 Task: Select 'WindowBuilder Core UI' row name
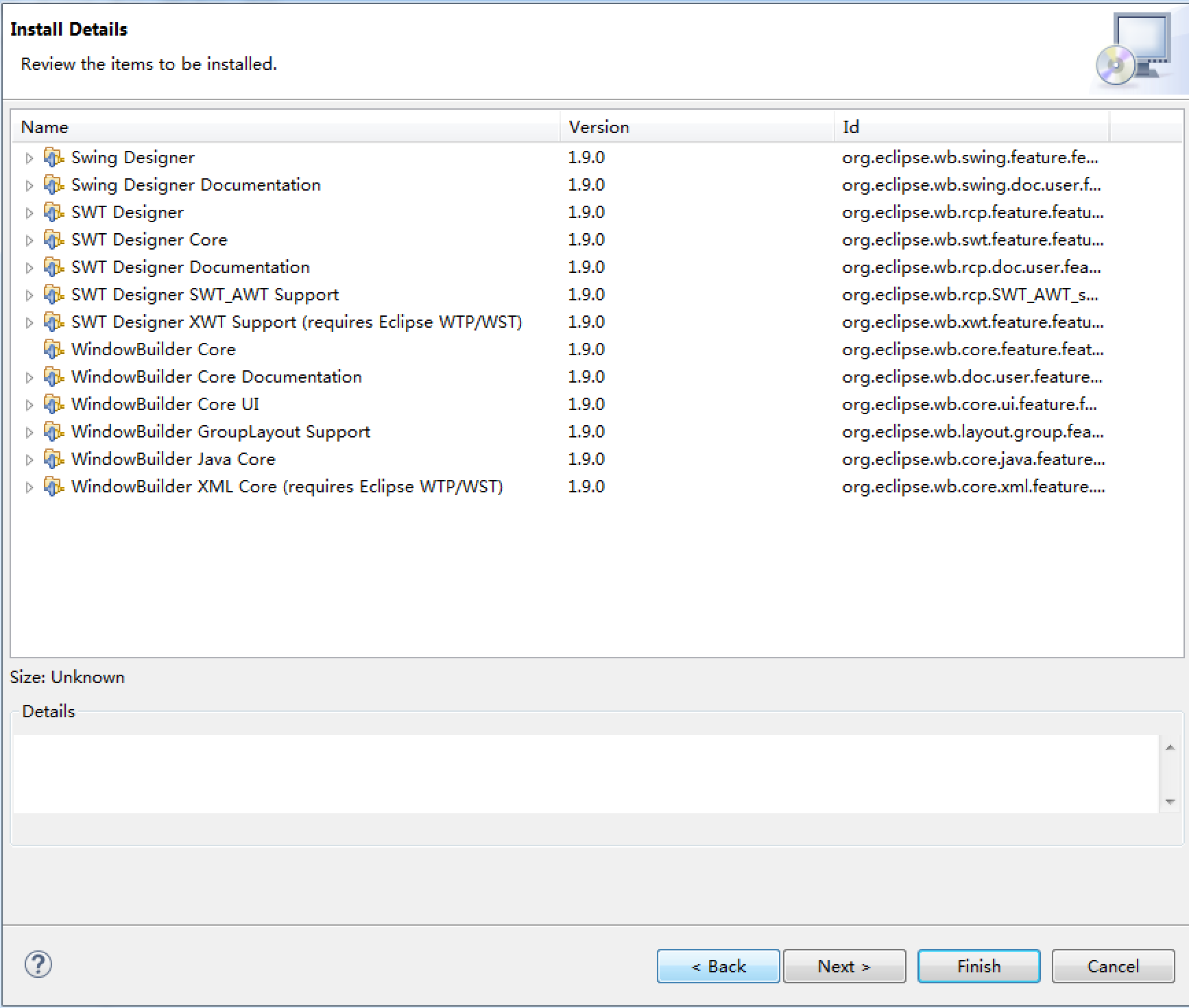(x=165, y=405)
